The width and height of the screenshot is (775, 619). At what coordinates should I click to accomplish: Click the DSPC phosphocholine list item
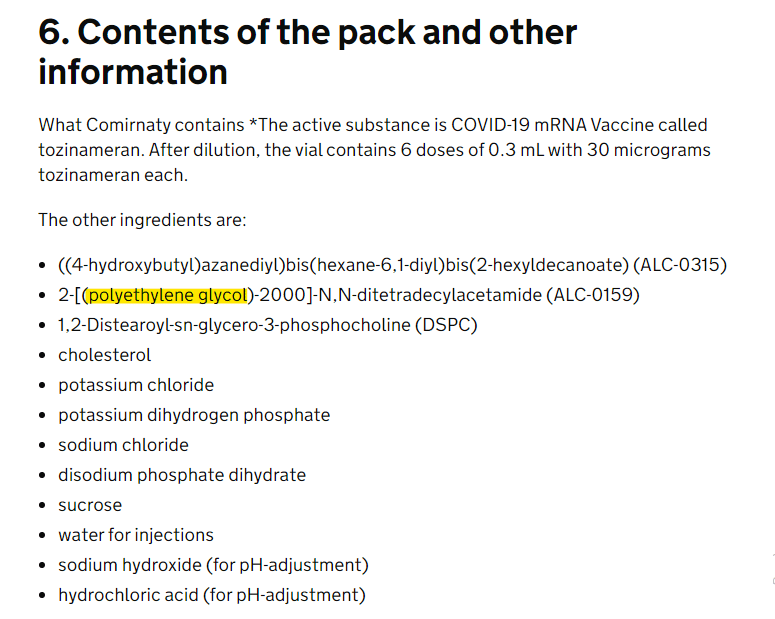(267, 325)
